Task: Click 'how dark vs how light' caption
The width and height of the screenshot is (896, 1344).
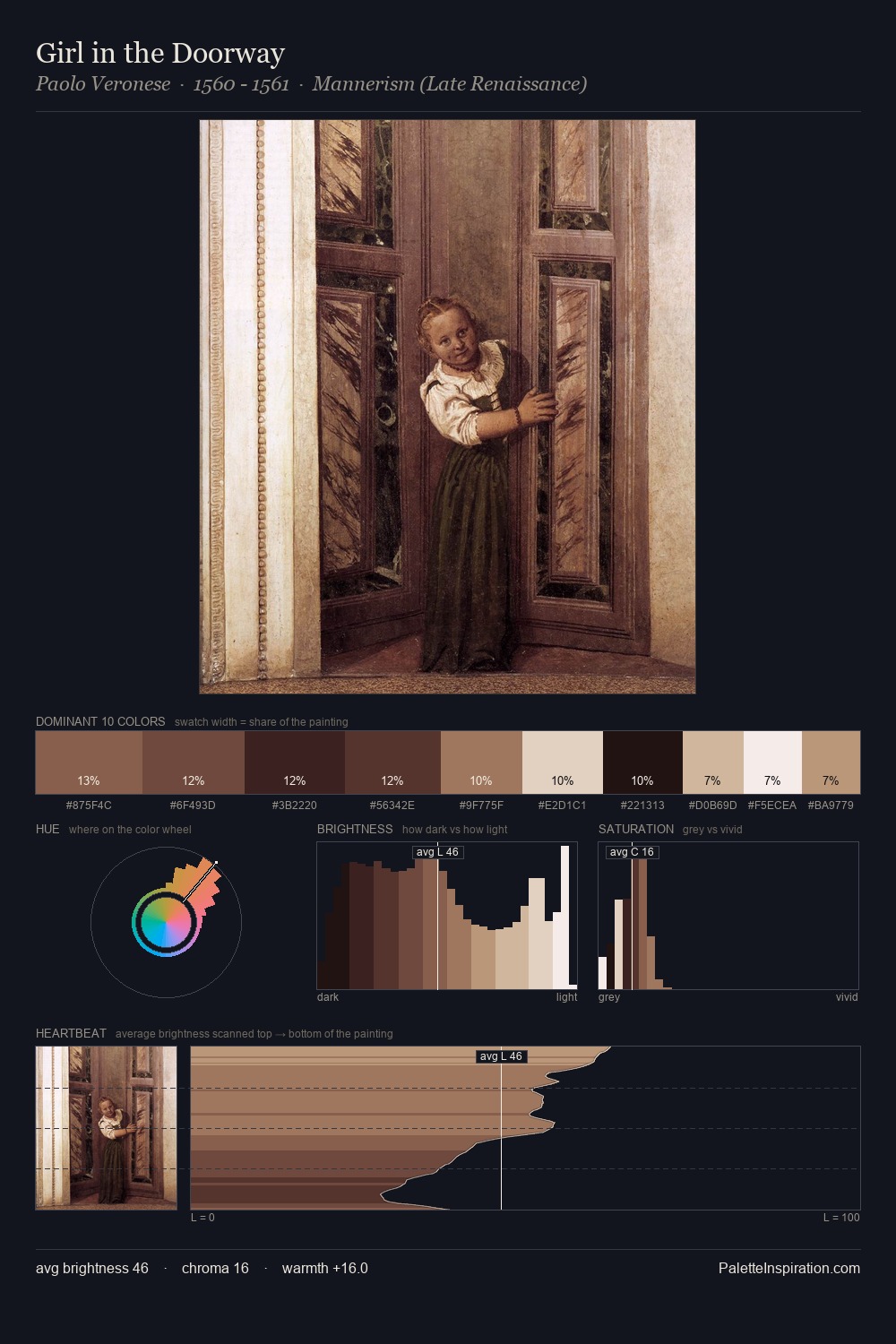Action: click(x=455, y=829)
